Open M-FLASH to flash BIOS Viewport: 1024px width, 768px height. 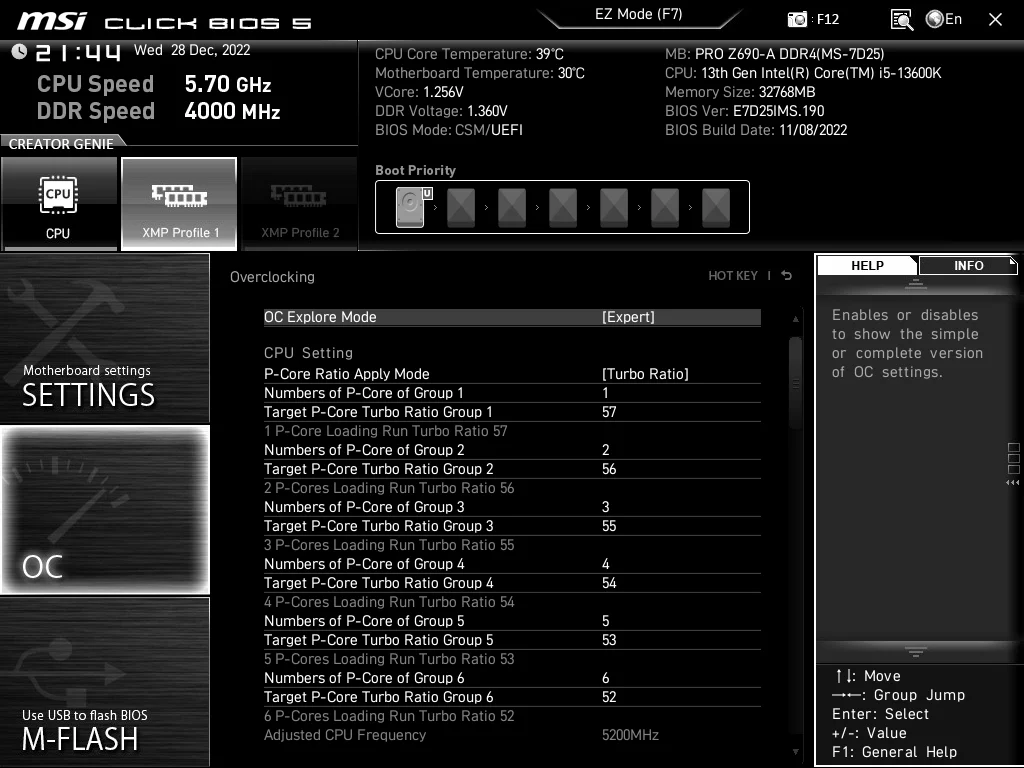coord(105,681)
